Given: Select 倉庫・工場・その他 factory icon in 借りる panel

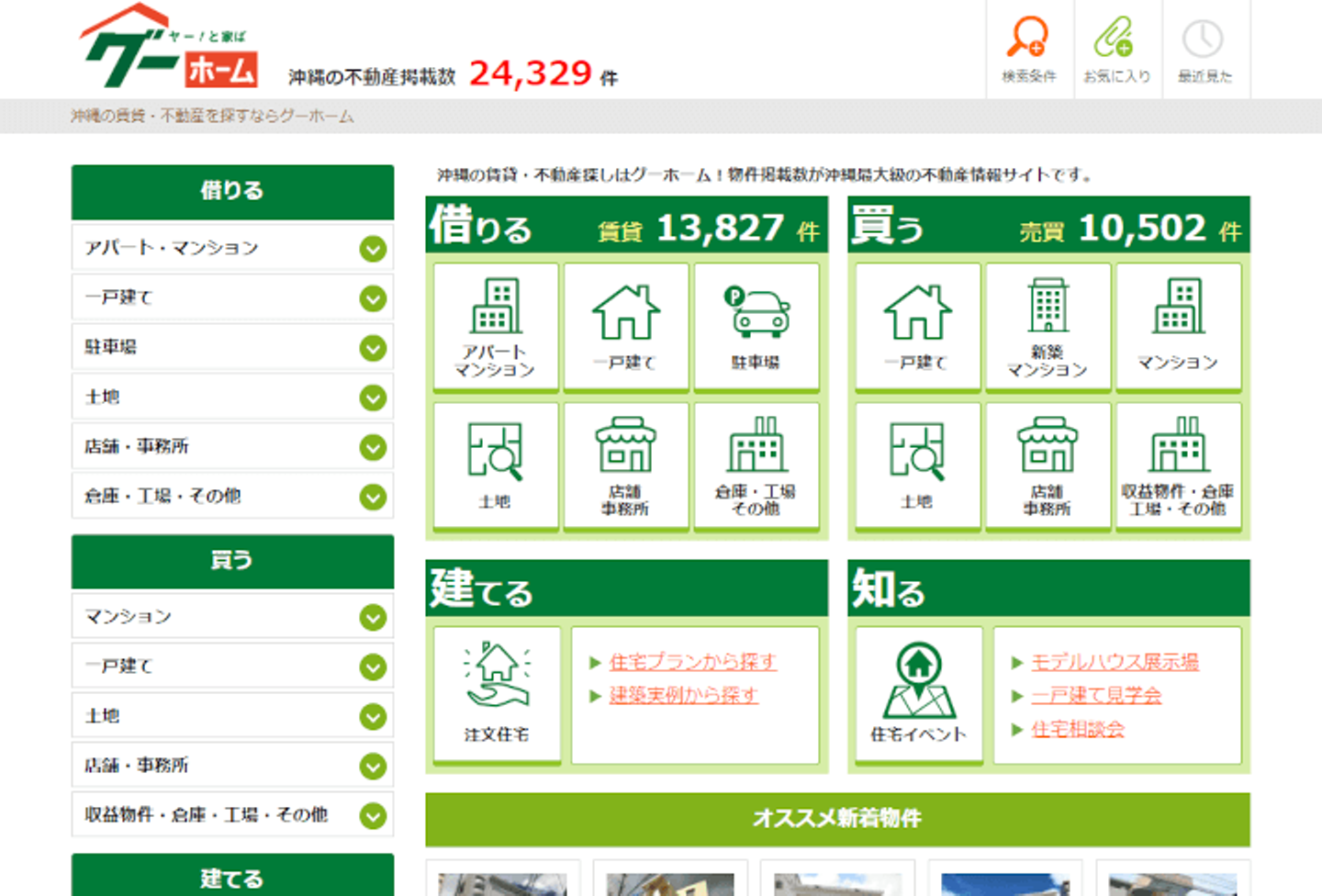Looking at the screenshot, I should coord(756,466).
